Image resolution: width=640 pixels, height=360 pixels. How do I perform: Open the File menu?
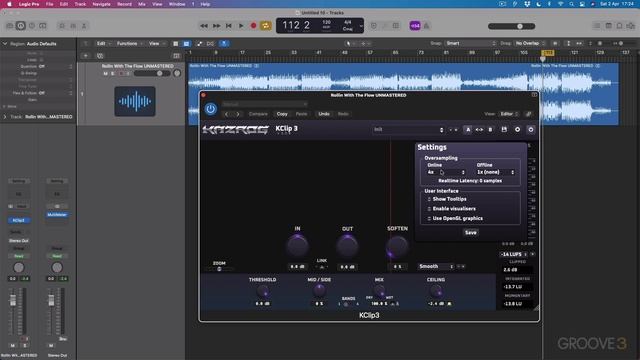click(49, 4)
